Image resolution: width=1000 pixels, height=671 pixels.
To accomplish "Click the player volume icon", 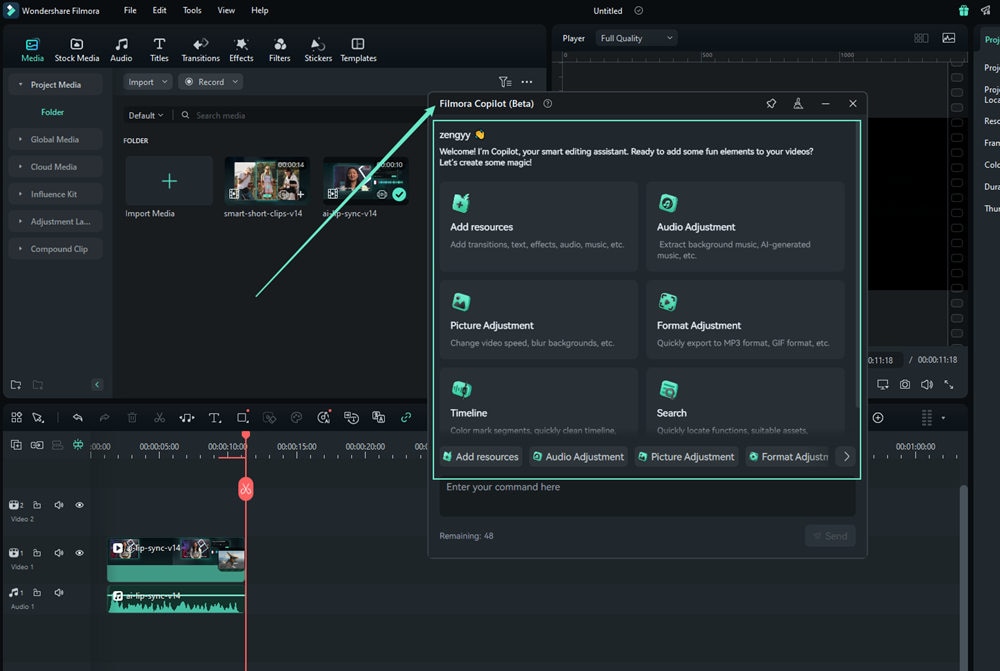I will pos(927,384).
